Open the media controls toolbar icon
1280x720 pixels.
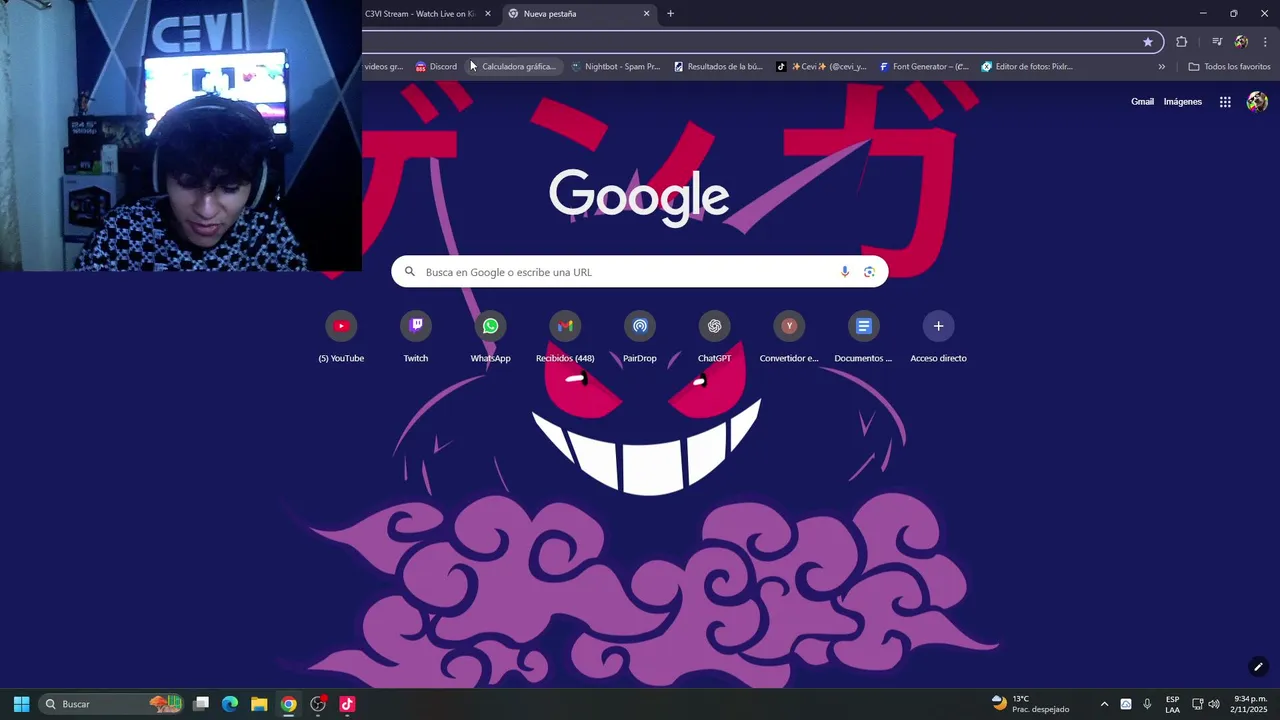[x=1217, y=42]
